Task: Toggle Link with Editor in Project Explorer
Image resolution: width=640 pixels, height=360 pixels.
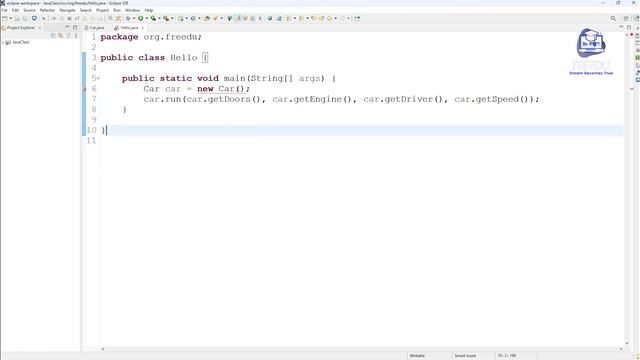Action: coord(60,36)
